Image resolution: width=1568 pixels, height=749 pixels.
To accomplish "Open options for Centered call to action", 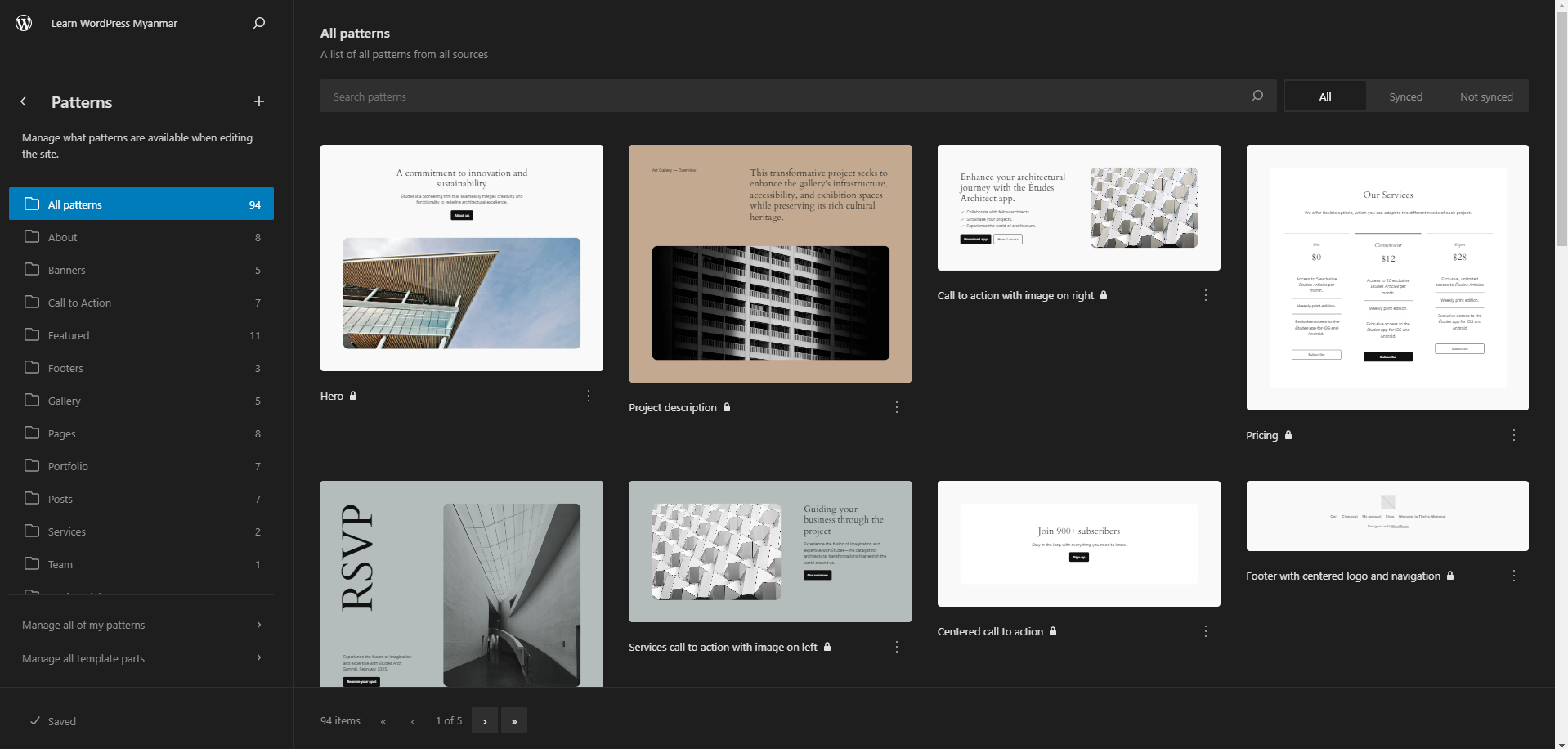I will (x=1206, y=631).
